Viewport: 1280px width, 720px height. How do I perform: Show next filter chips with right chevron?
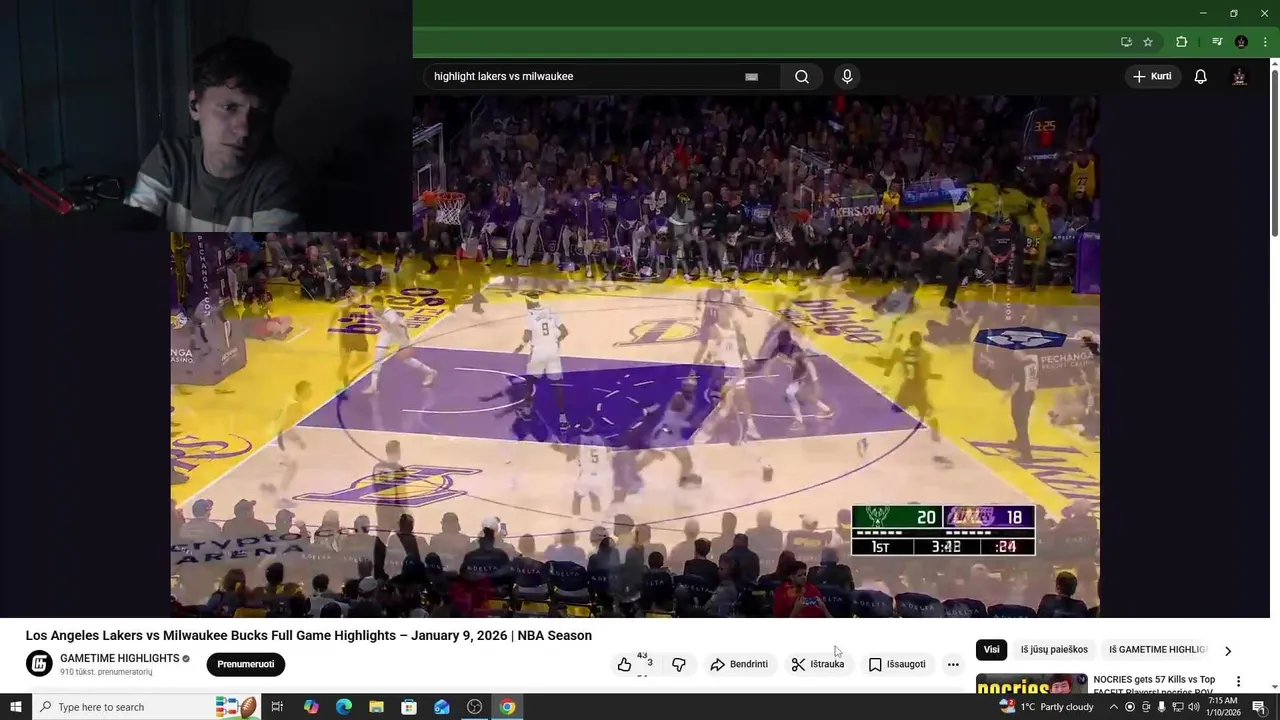click(x=1228, y=651)
